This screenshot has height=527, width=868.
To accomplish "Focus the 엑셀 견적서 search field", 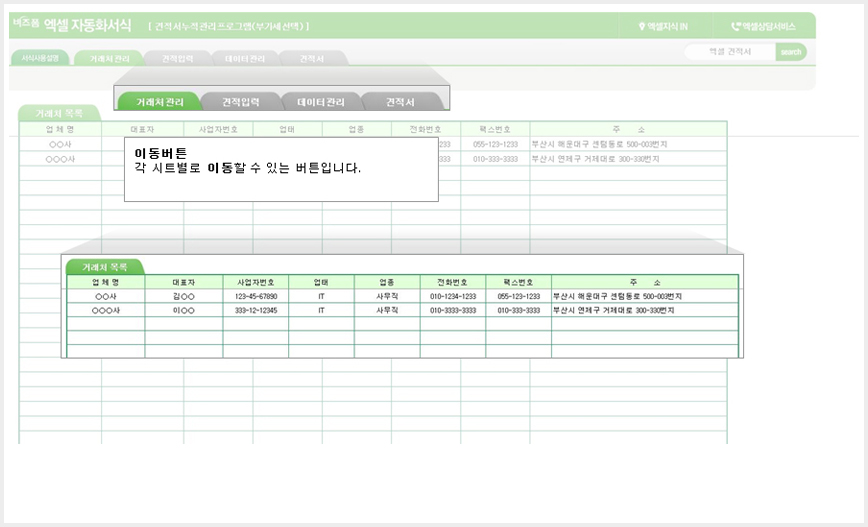I will (730, 52).
